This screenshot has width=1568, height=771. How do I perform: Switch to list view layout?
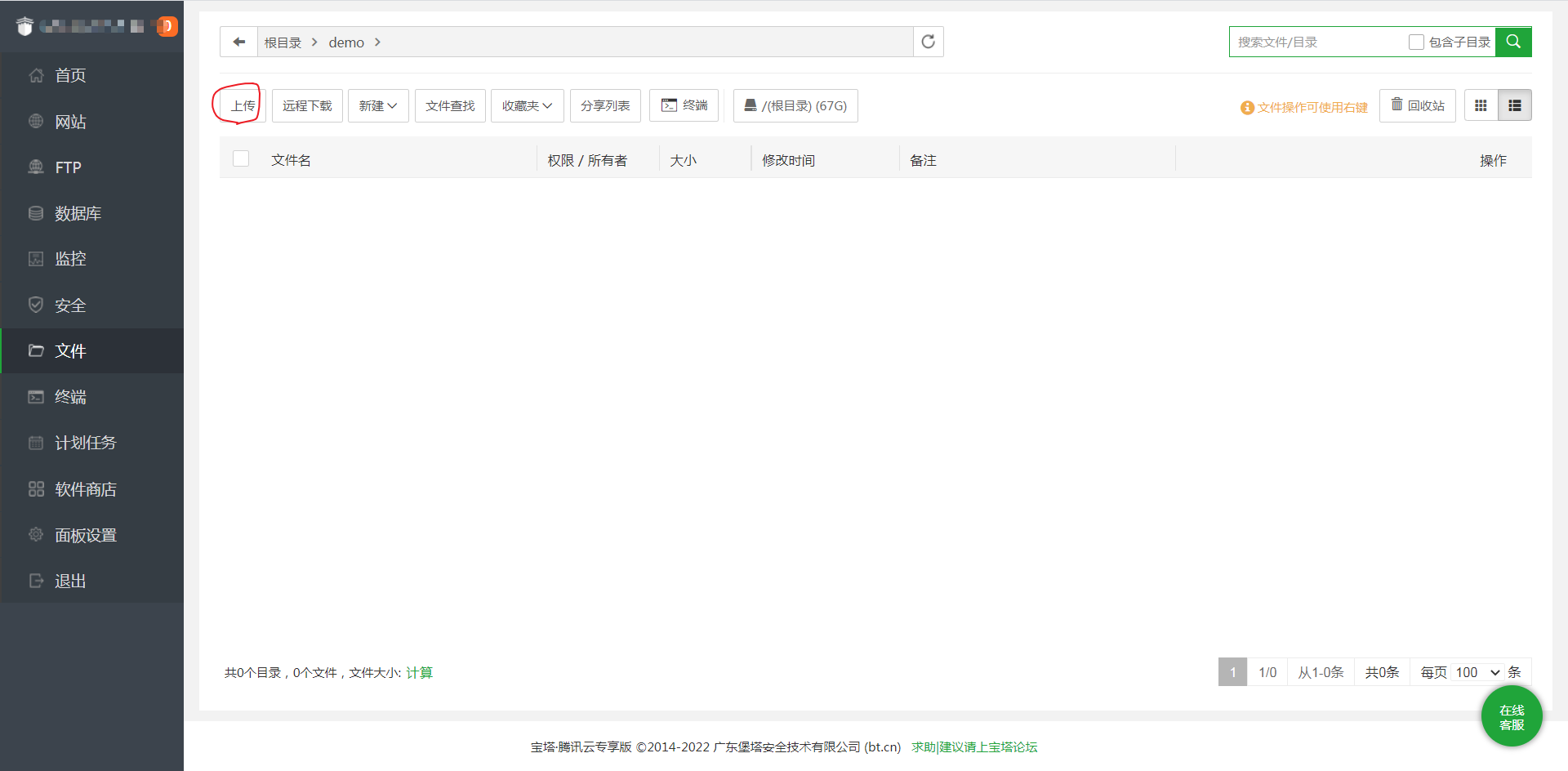(1515, 105)
